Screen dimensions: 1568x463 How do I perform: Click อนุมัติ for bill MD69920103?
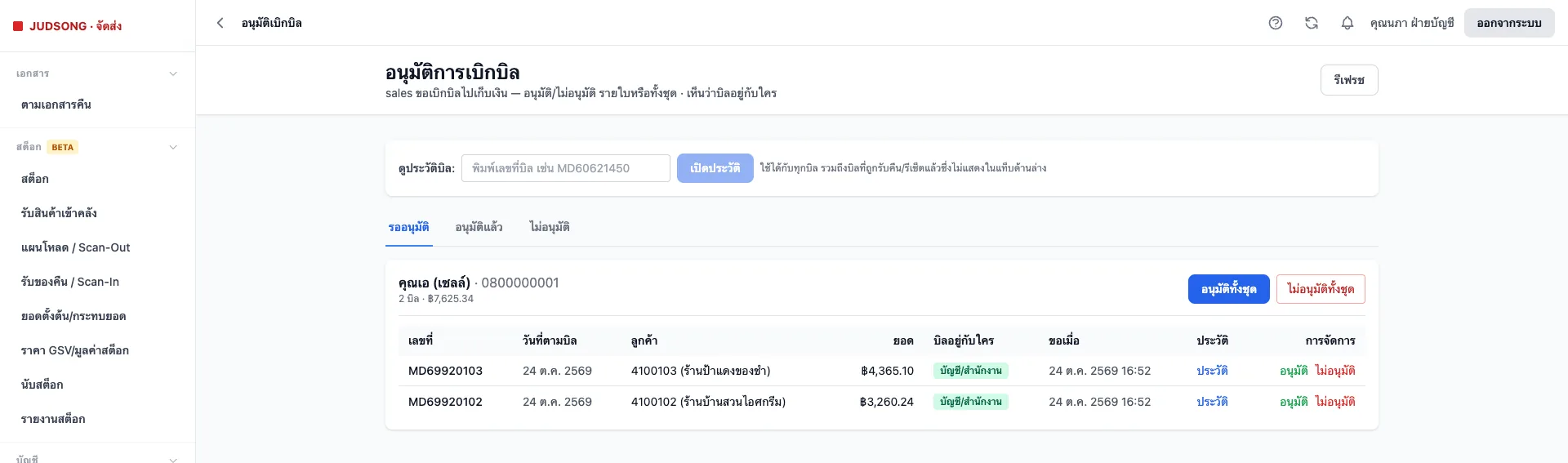click(x=1294, y=371)
